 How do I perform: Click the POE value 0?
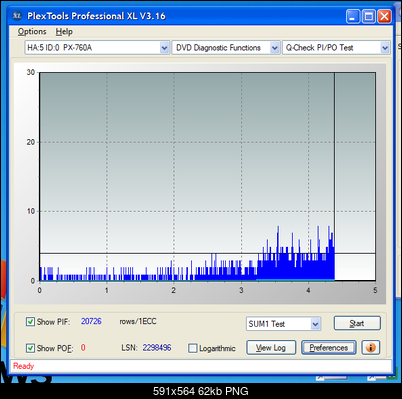[x=83, y=348]
